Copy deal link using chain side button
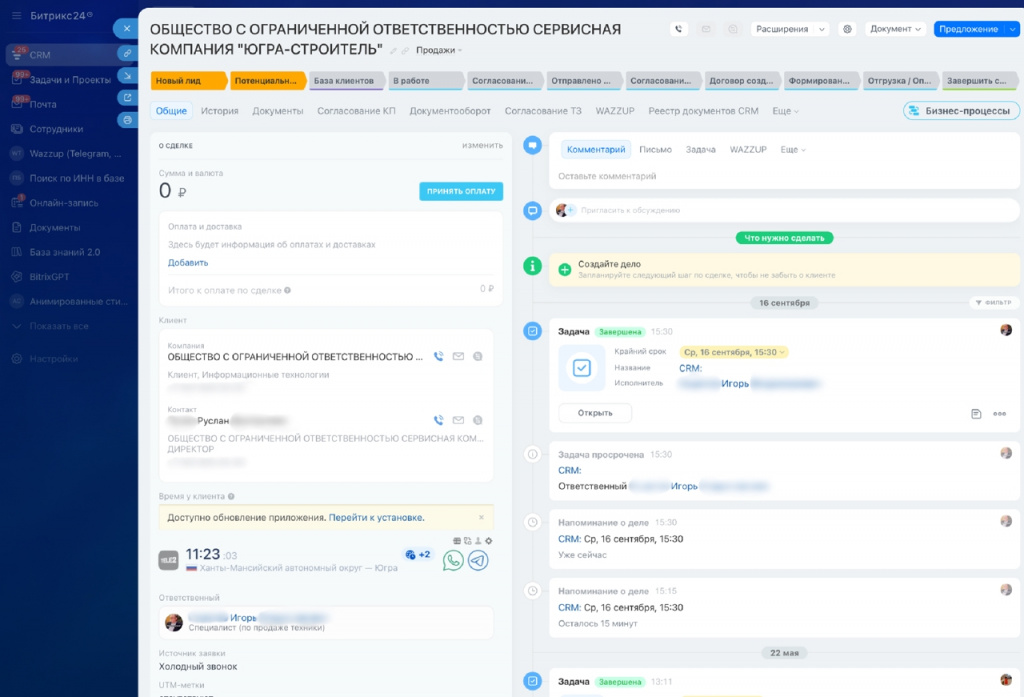 127,53
